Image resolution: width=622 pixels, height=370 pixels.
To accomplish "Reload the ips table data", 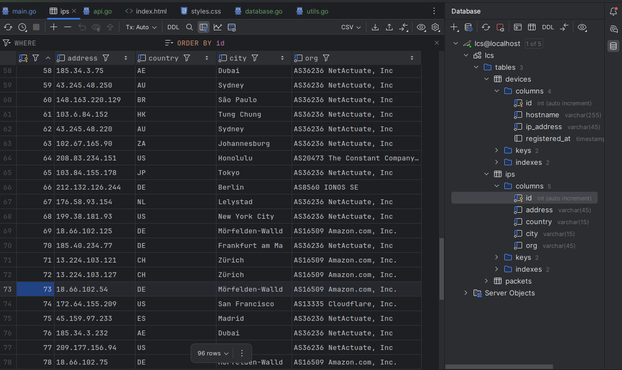I will (8, 27).
